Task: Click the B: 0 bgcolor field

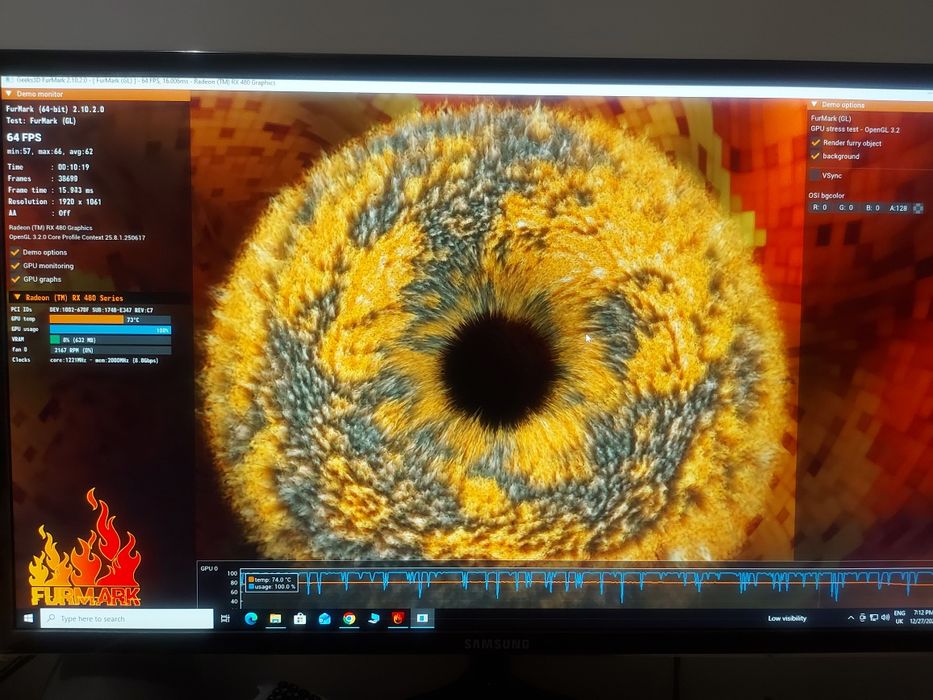Action: 872,208
